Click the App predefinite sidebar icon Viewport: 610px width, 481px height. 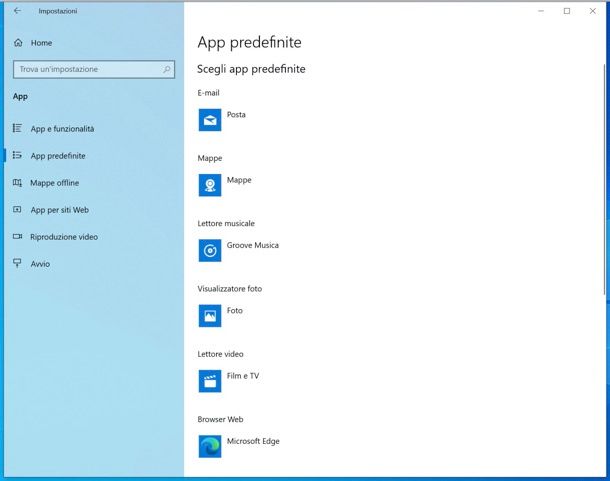17,155
